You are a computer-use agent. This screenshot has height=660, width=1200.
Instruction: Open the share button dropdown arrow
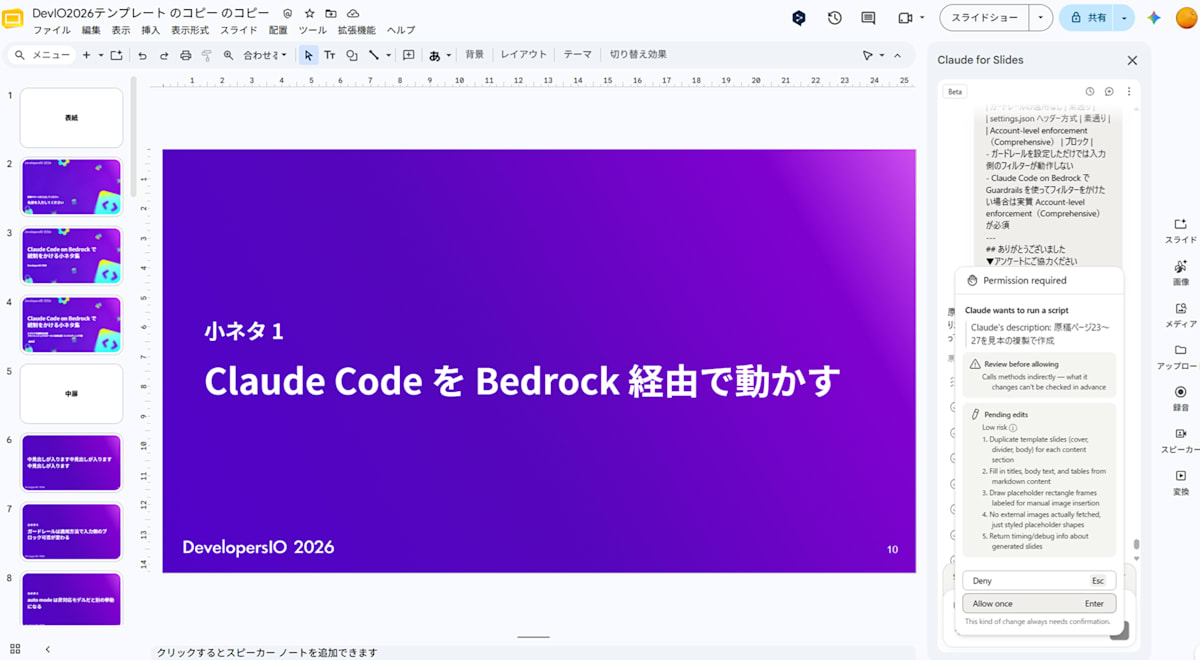click(x=1125, y=18)
